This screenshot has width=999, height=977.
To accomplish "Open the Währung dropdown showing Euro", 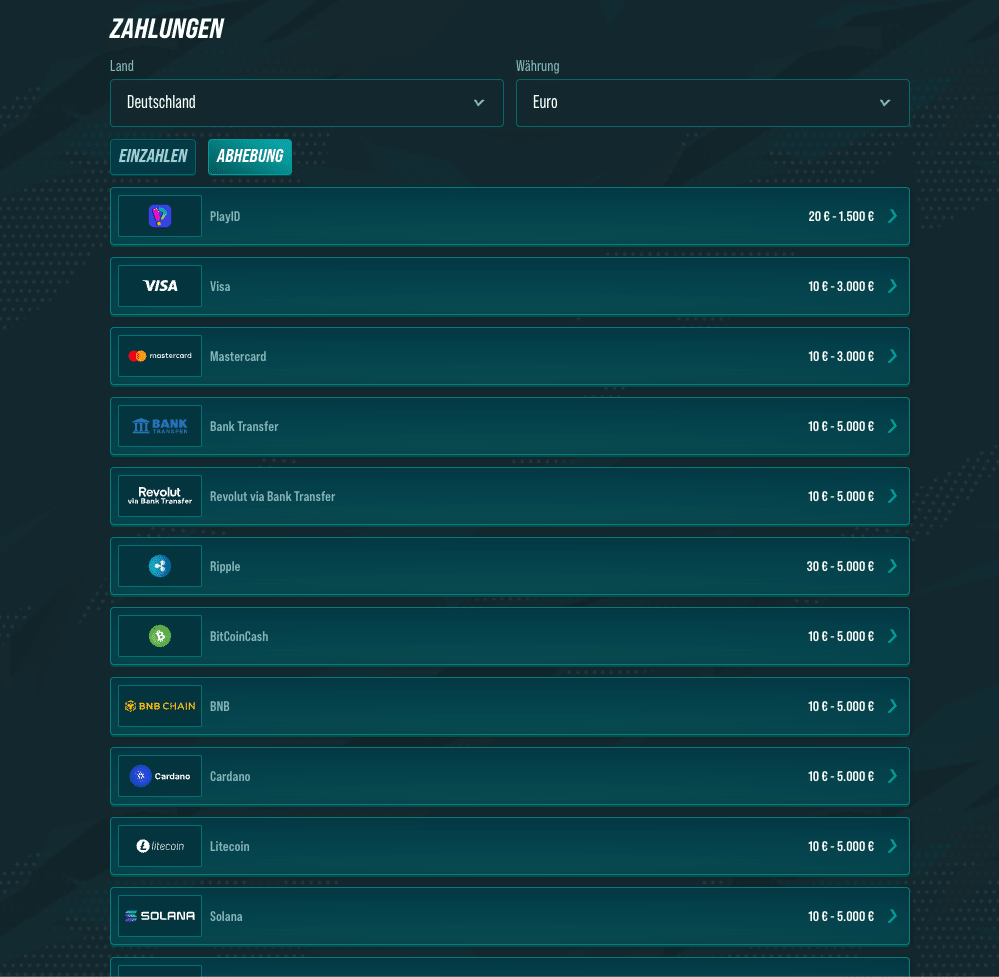I will [x=712, y=103].
